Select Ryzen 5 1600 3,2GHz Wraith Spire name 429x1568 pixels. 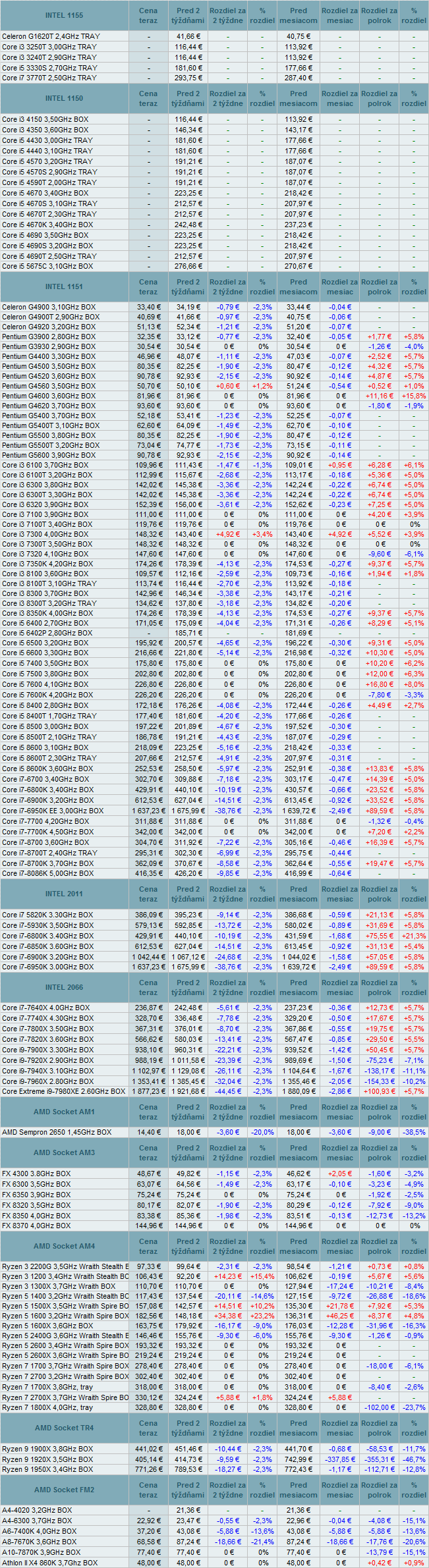click(65, 1316)
